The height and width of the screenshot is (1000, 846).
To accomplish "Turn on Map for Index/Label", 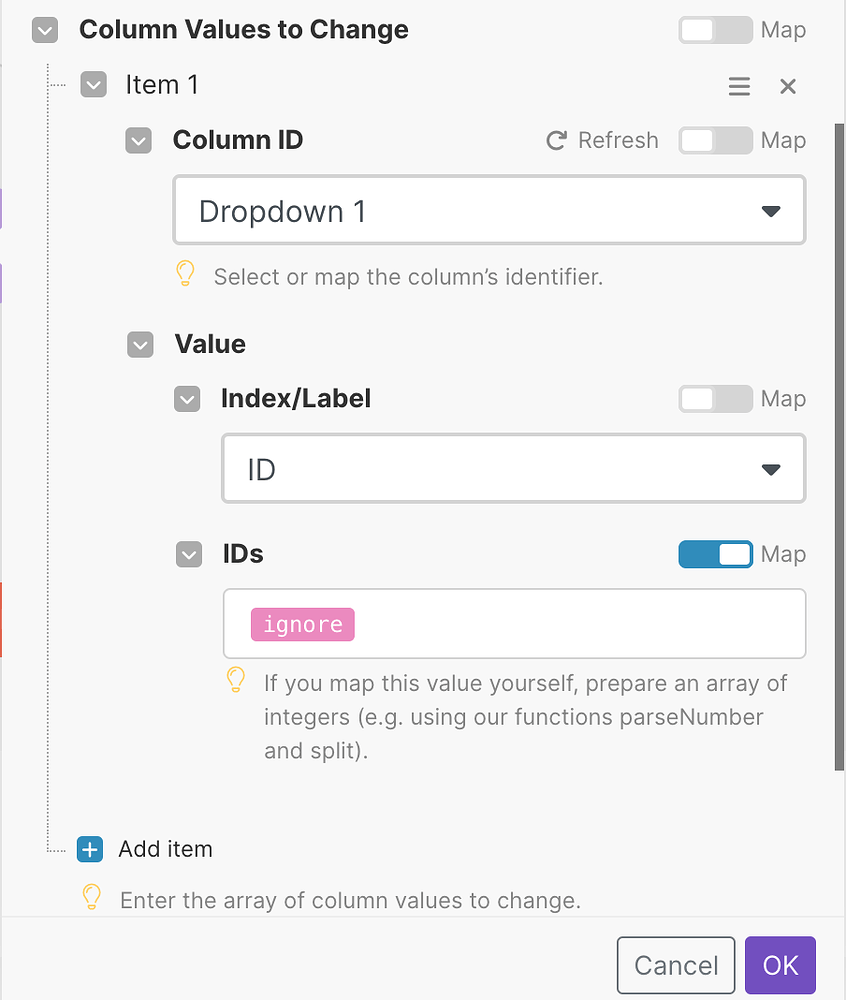I will tap(715, 398).
